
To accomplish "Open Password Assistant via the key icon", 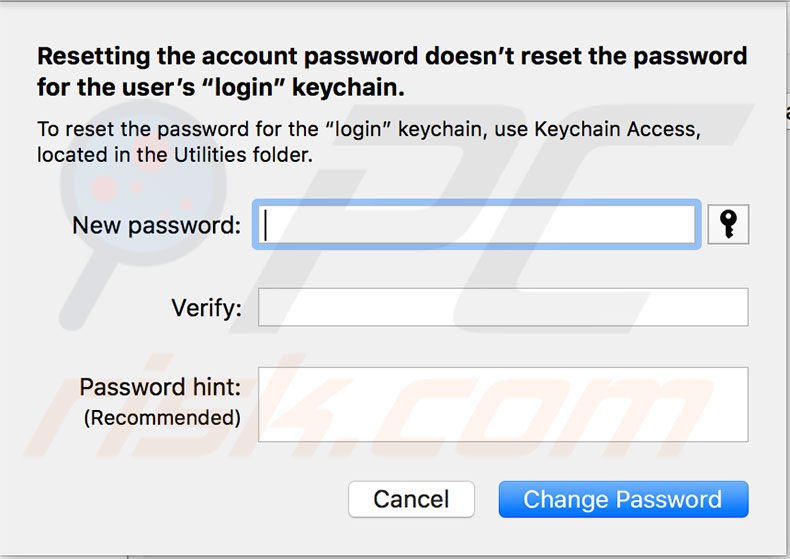I will point(728,225).
